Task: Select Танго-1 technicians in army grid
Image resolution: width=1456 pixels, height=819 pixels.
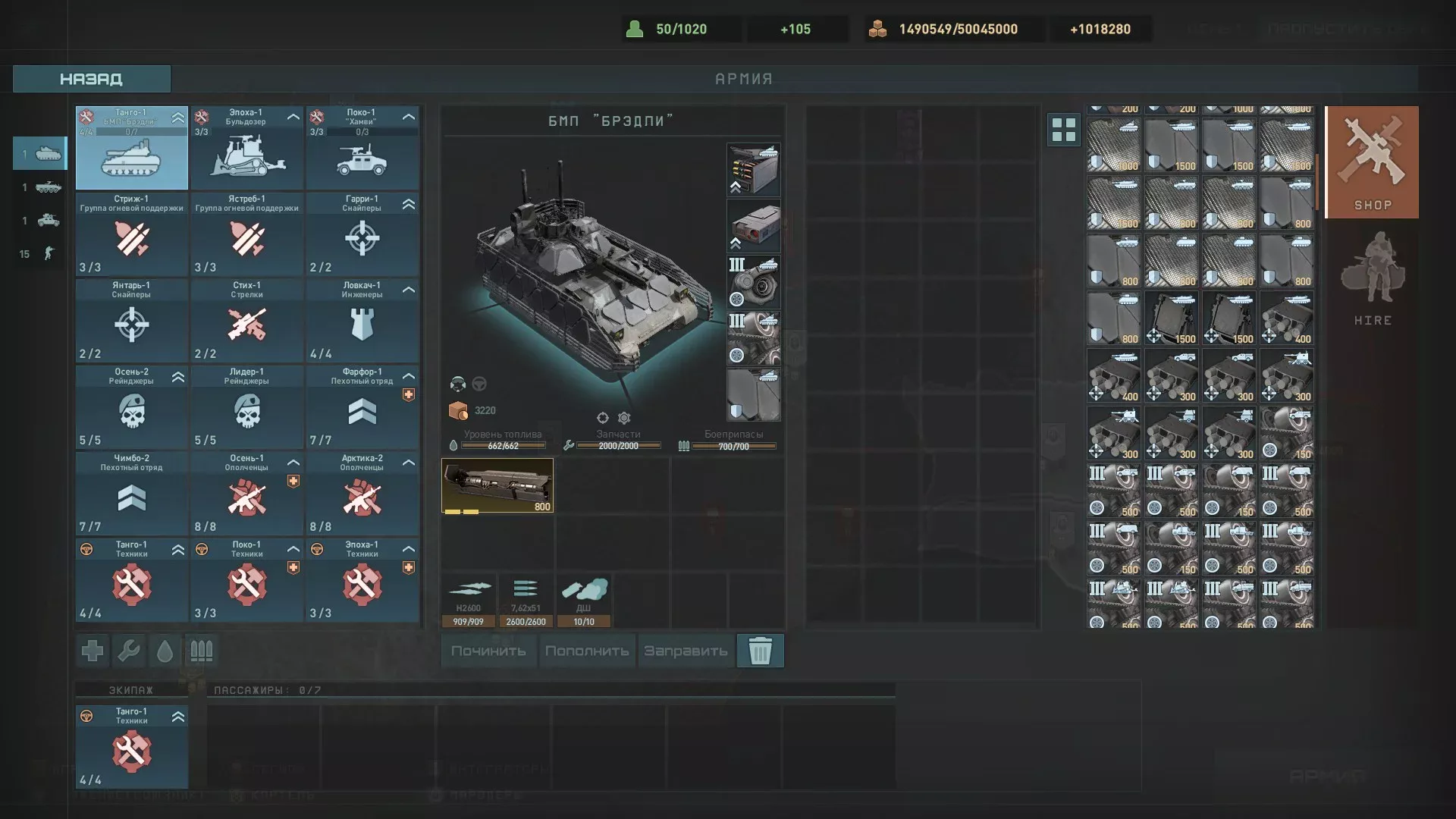Action: point(132,580)
